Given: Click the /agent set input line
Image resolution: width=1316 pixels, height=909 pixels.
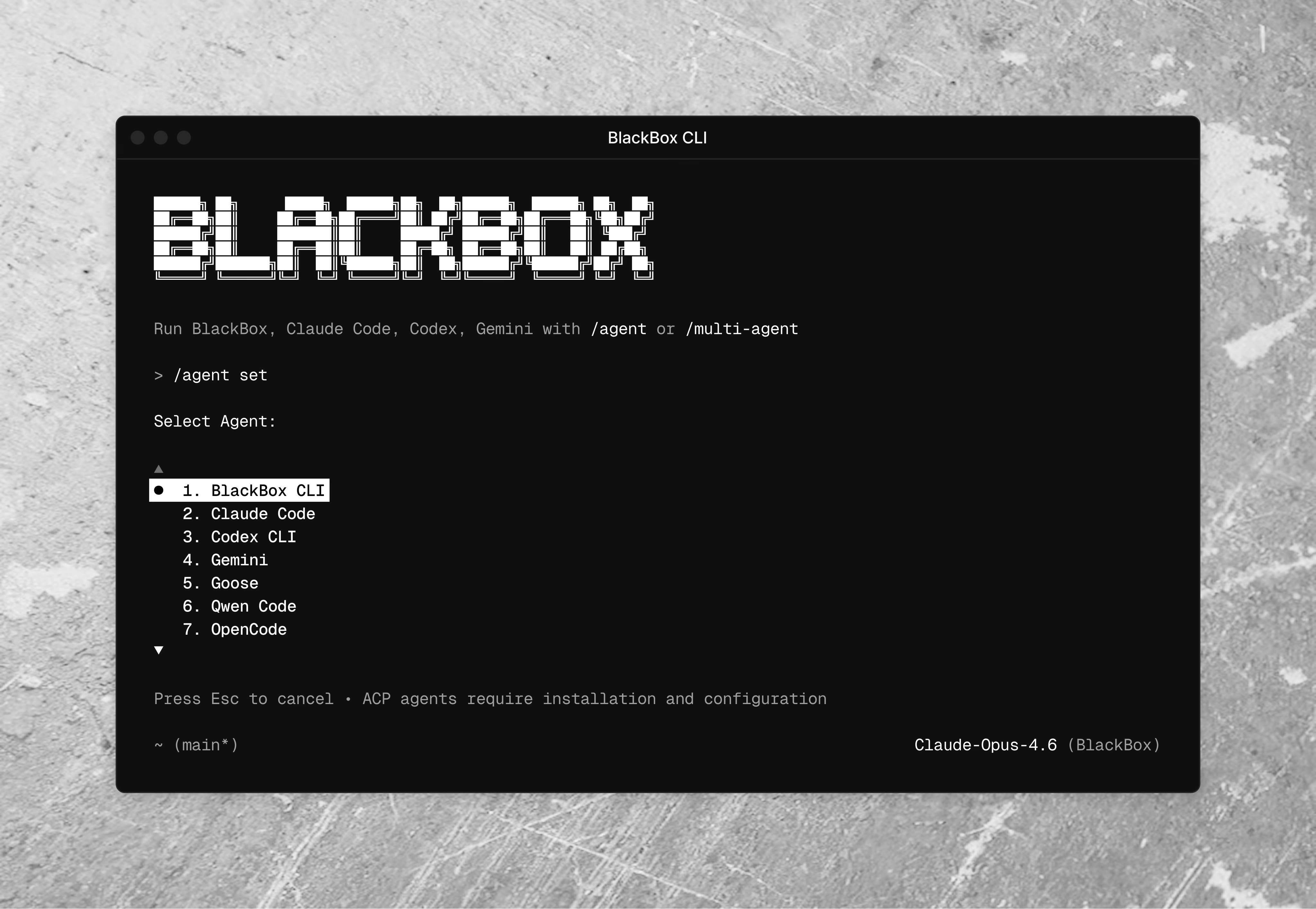Looking at the screenshot, I should (x=221, y=375).
